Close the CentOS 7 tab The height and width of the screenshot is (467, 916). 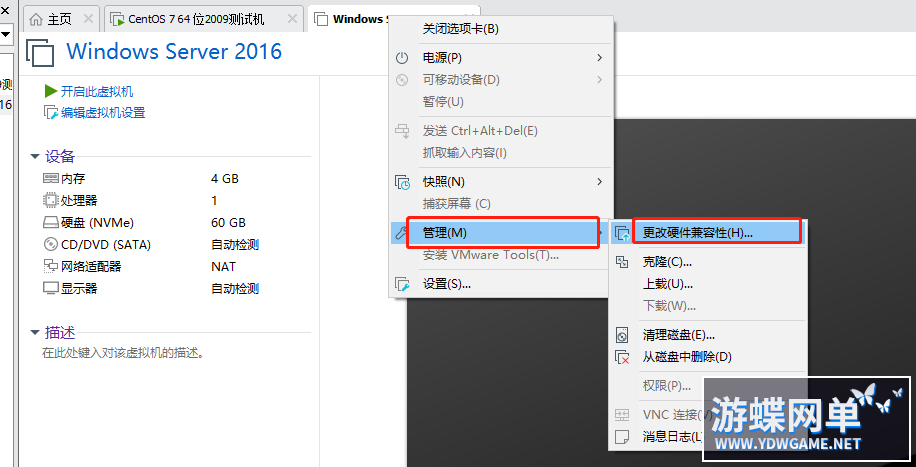[x=292, y=19]
